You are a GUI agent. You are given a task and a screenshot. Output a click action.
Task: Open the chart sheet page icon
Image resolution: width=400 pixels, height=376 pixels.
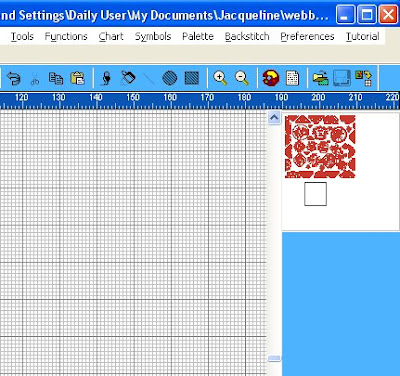[292, 78]
